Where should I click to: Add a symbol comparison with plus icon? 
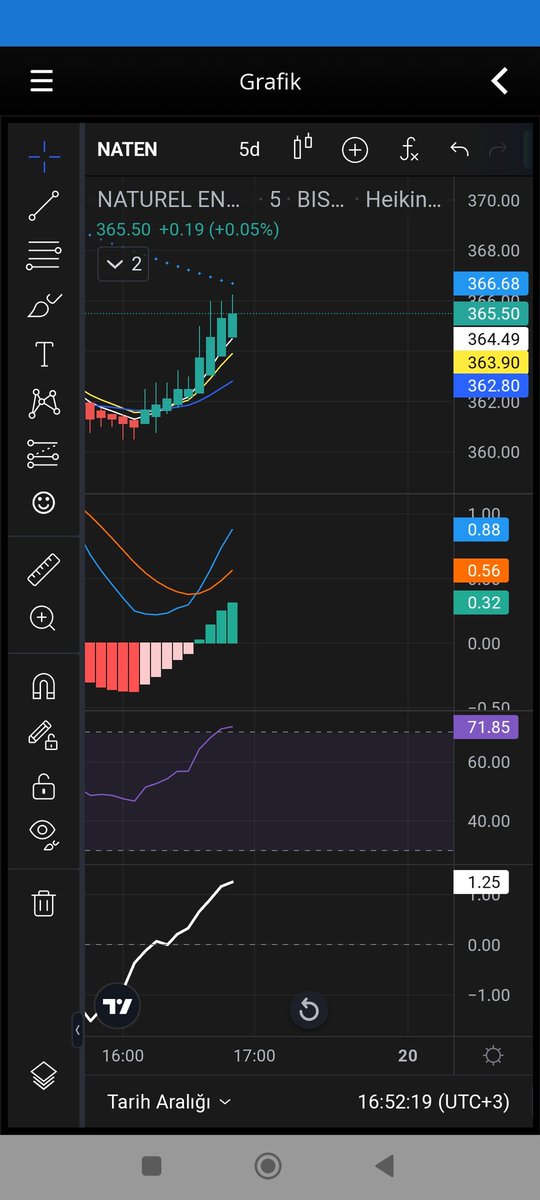click(x=355, y=150)
